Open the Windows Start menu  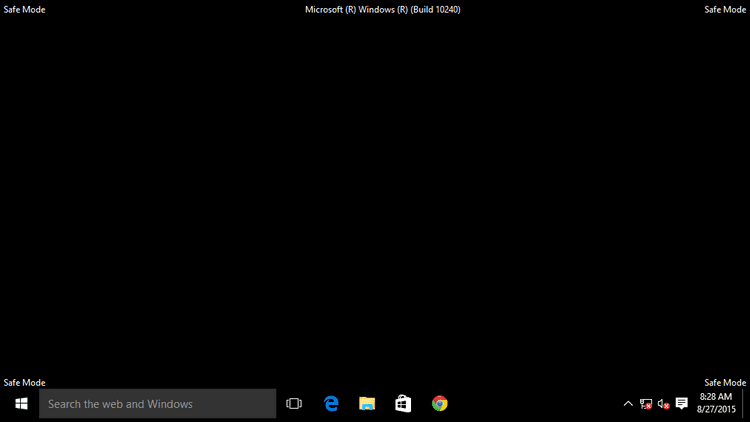pos(21,404)
